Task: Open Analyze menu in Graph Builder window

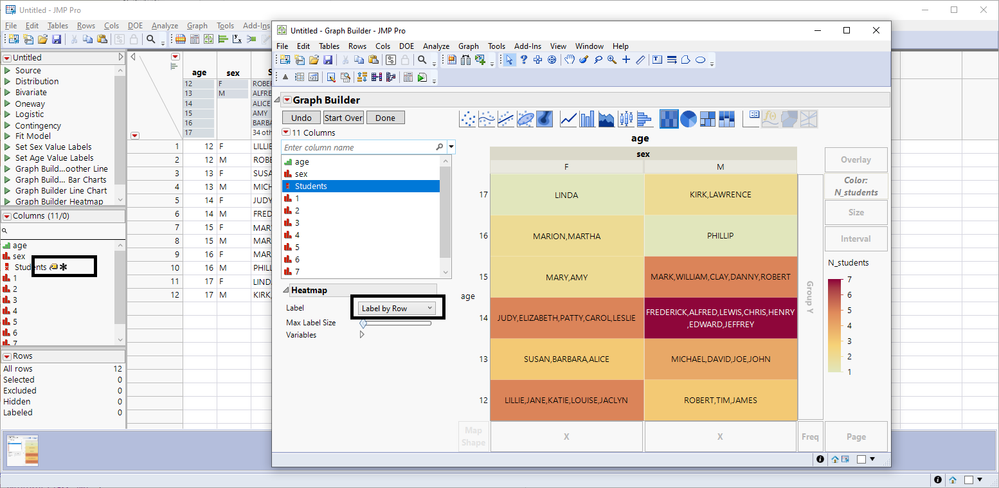Action: 436,46
